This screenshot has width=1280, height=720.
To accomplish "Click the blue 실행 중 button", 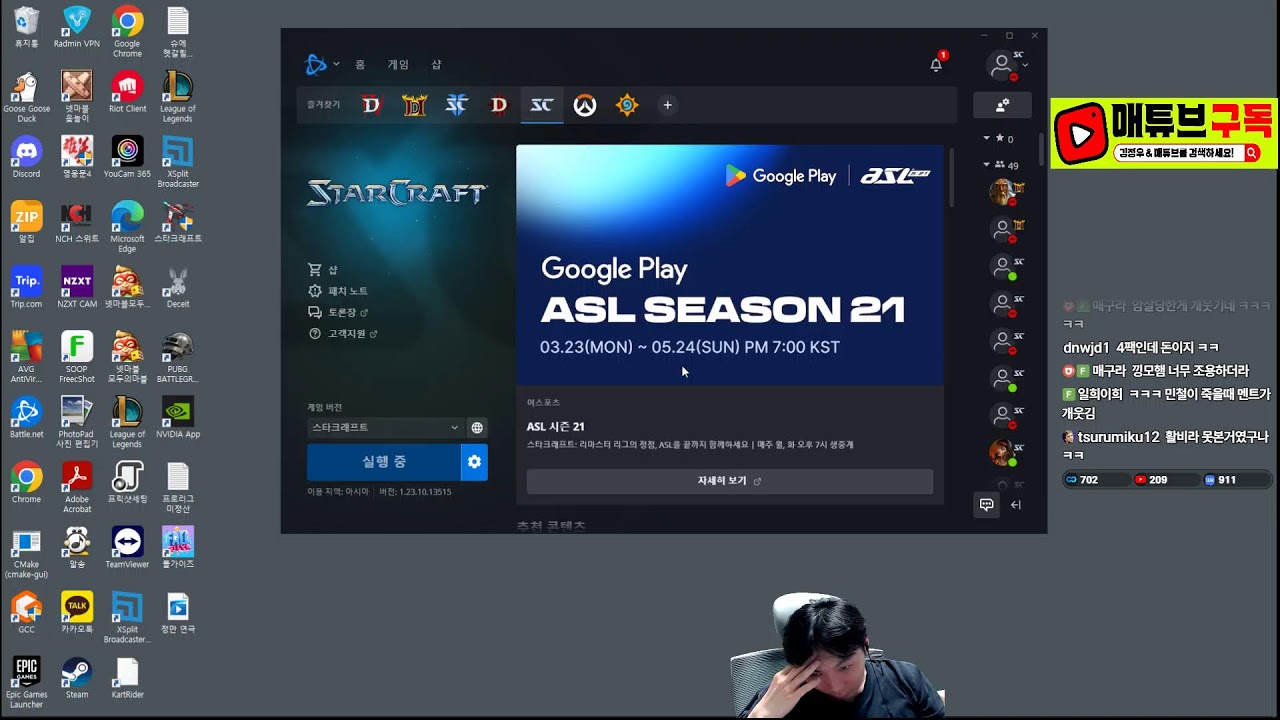I will tap(384, 462).
